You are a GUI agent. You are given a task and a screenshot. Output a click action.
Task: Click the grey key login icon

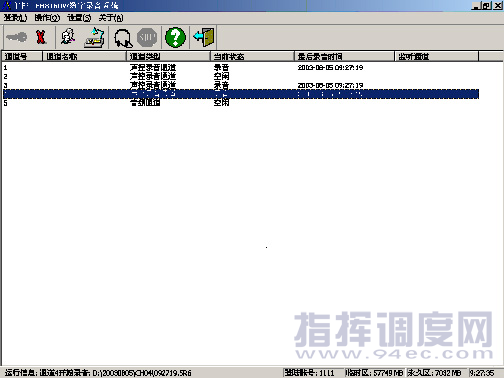tap(16, 37)
